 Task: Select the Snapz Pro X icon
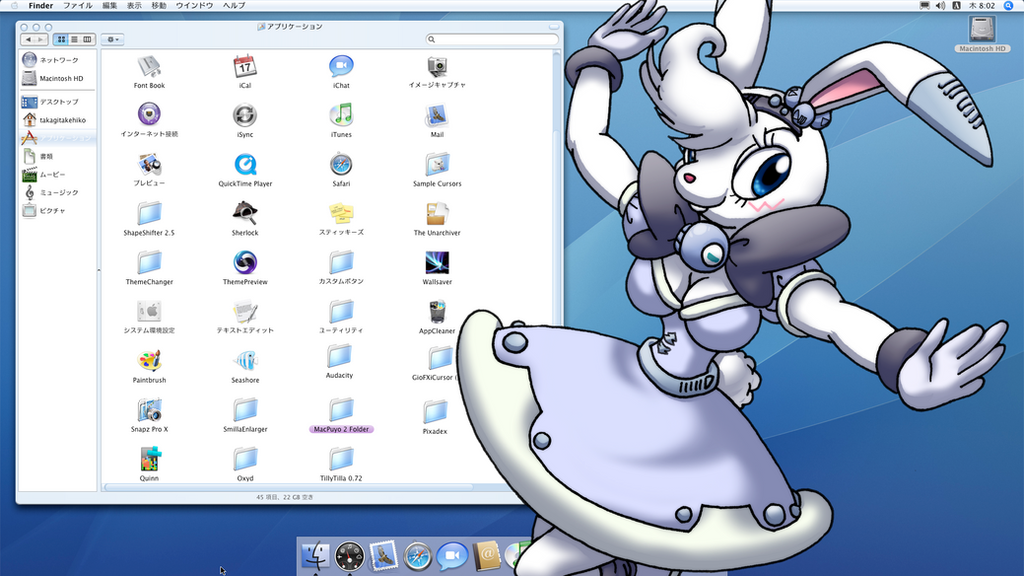point(150,410)
